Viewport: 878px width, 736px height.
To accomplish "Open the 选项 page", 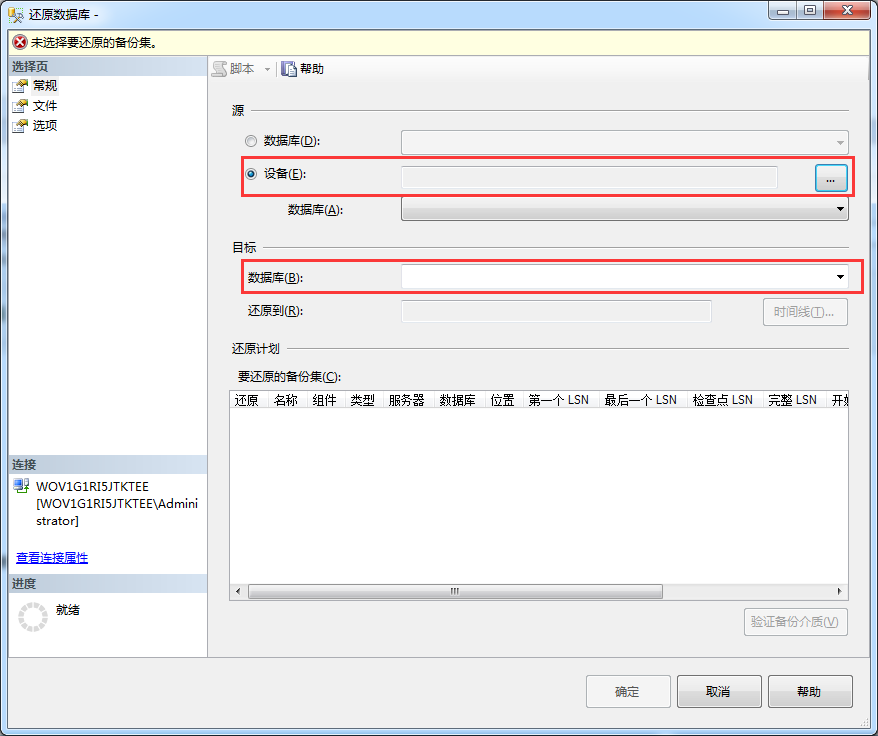I will point(45,126).
